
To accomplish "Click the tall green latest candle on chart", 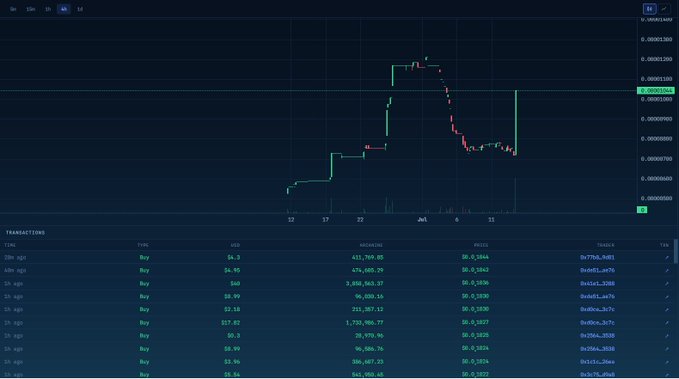I will click(x=516, y=122).
